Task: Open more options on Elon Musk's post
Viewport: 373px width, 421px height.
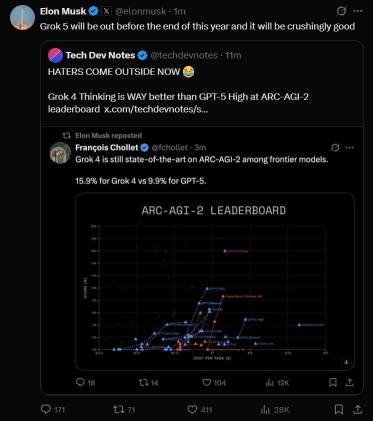Action: 358,11
